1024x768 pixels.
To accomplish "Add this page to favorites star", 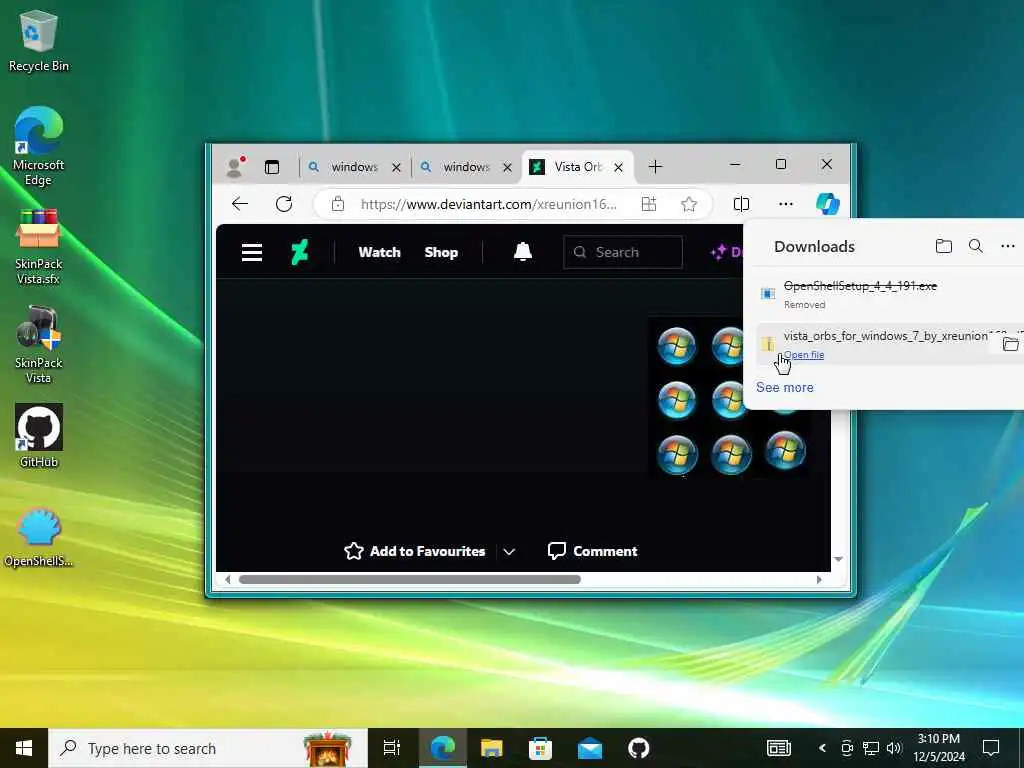I will pos(688,204).
